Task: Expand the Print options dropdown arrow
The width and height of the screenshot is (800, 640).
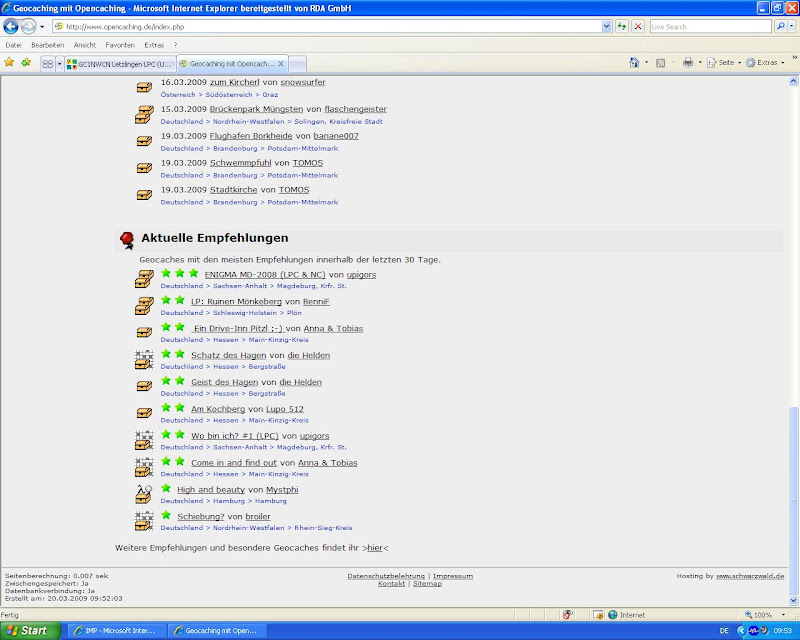Action: pos(700,63)
